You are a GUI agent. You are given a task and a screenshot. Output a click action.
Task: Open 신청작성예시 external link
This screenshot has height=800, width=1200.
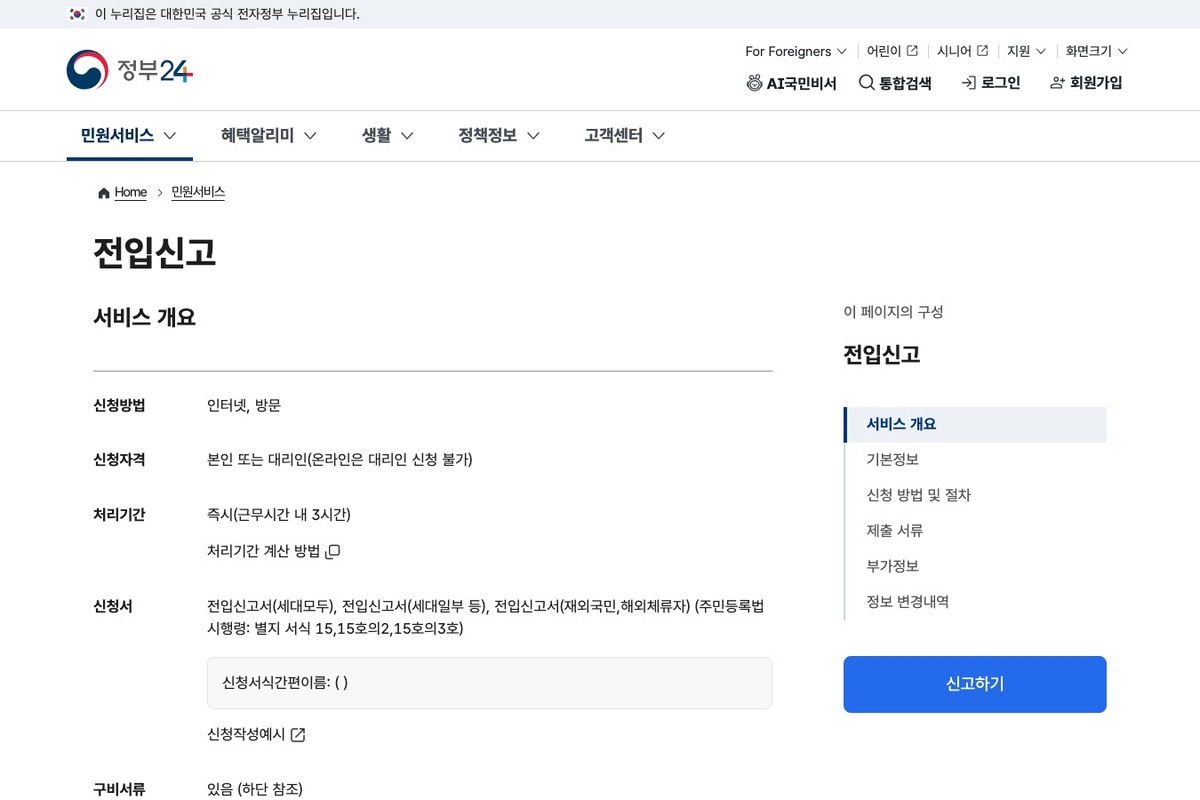point(256,734)
